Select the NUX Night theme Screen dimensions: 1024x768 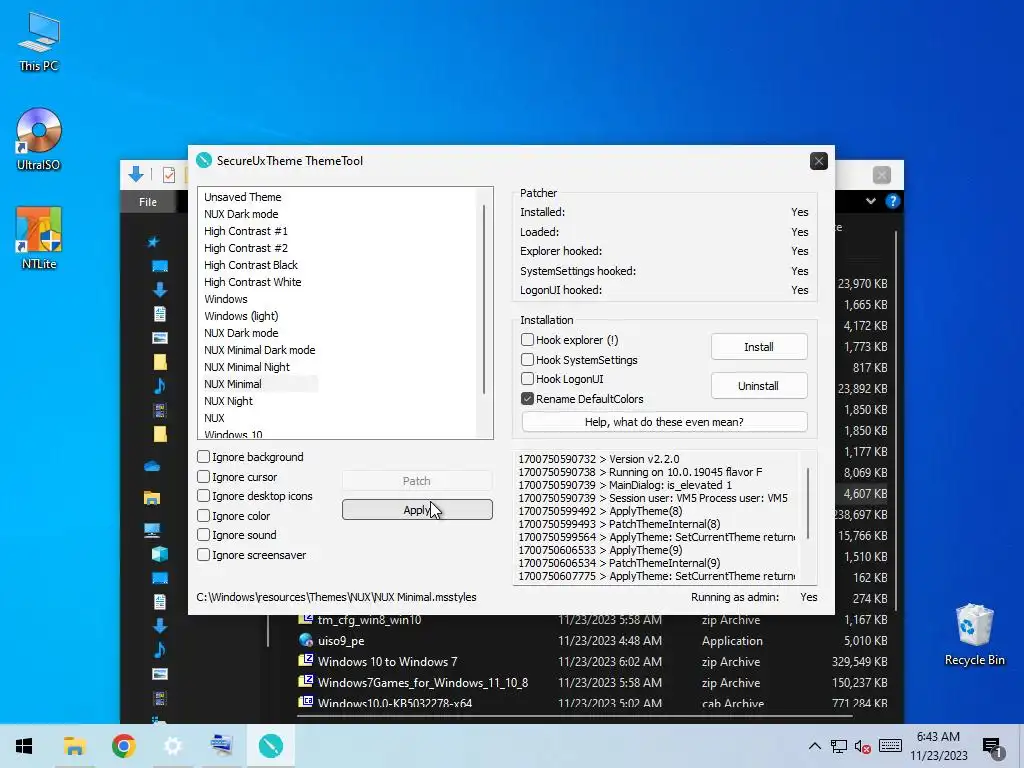pyautogui.click(x=228, y=400)
